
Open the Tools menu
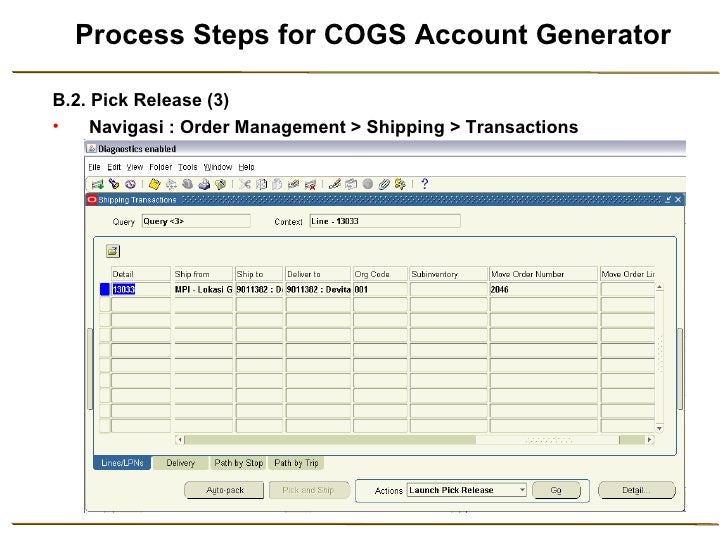pos(188,167)
